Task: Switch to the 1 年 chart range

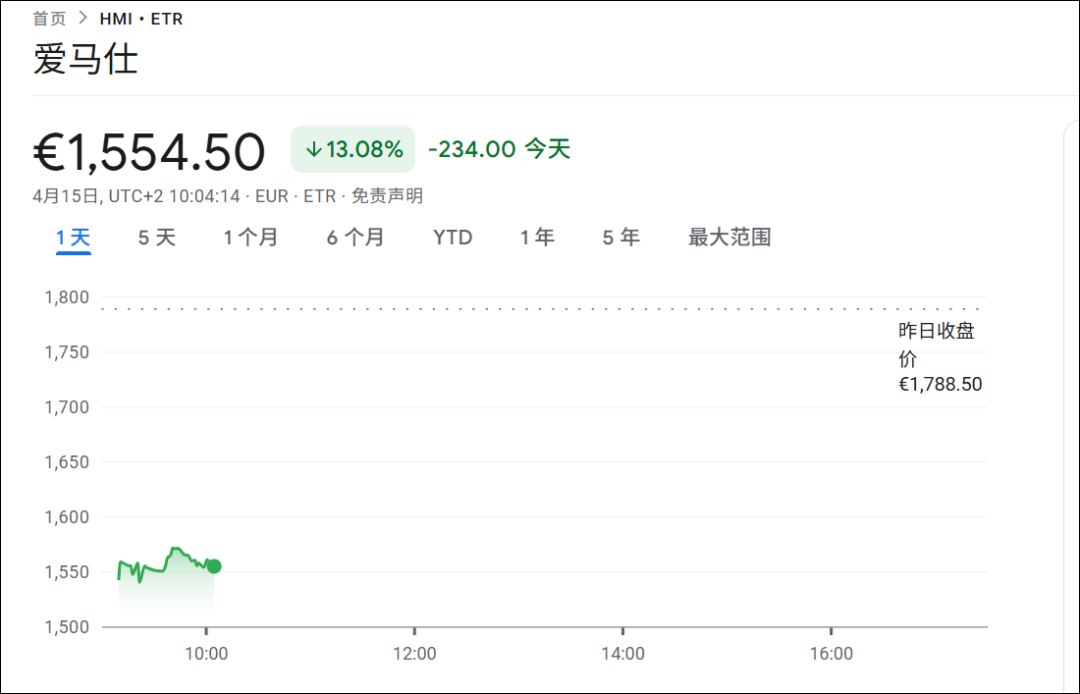Action: pos(537,237)
